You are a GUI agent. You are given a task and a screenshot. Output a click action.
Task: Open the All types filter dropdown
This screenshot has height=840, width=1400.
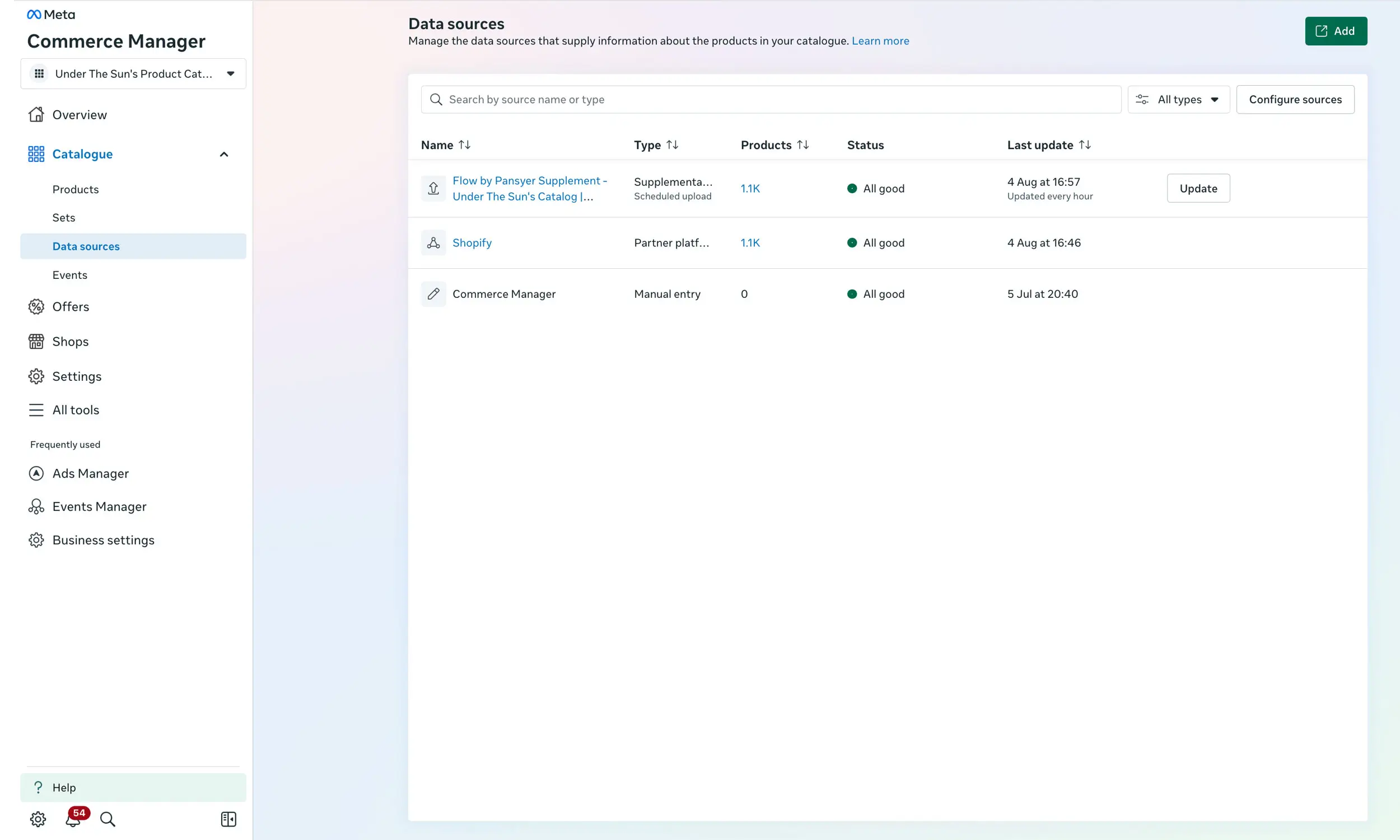(1179, 100)
